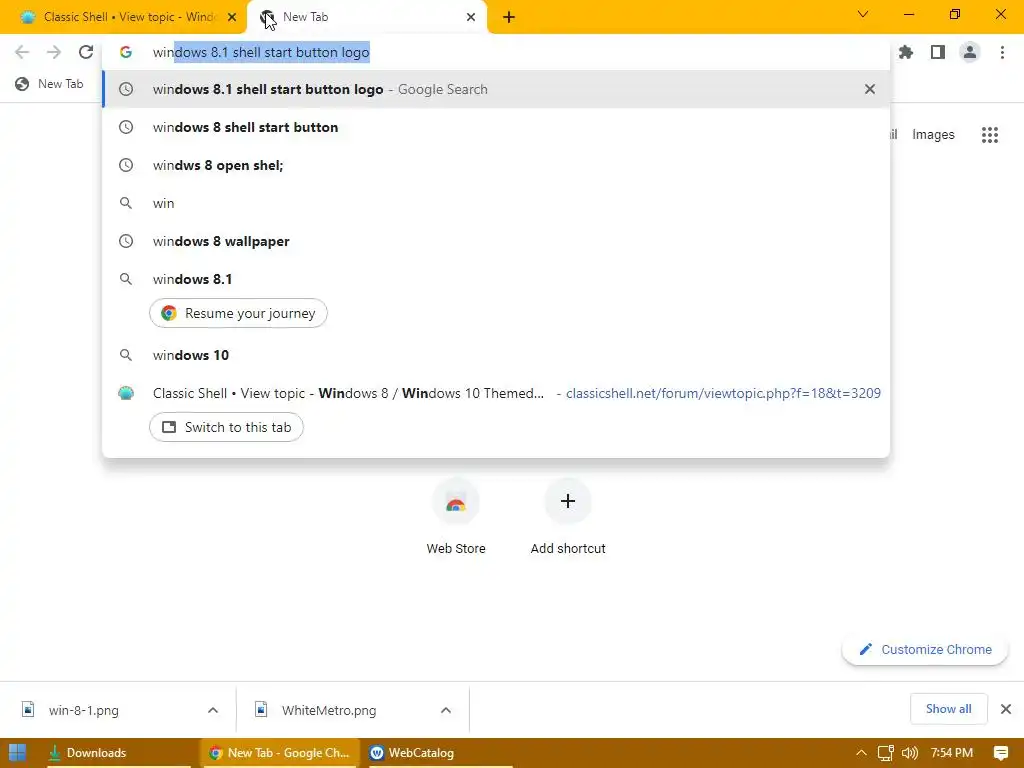Click the Switch to this tab button
The height and width of the screenshot is (768, 1024).
click(x=226, y=427)
